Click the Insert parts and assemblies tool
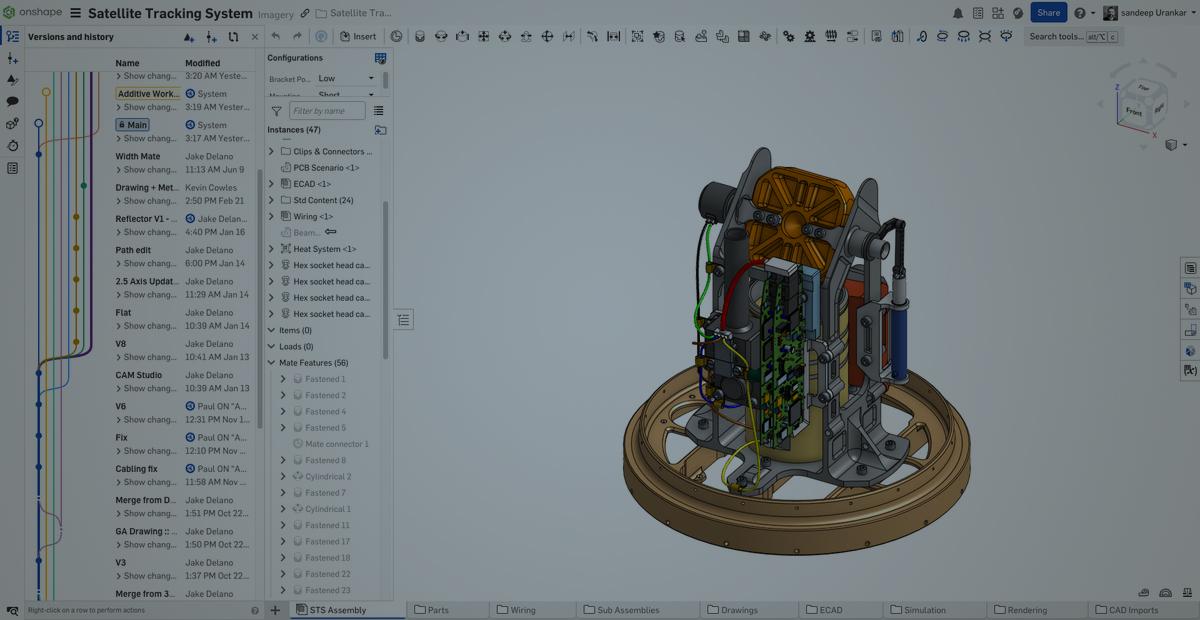Screen dimensions: 1200x620 click(x=359, y=34)
